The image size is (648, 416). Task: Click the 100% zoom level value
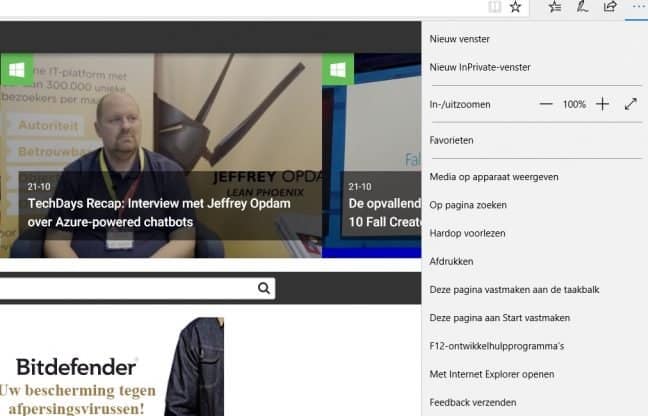pyautogui.click(x=574, y=105)
